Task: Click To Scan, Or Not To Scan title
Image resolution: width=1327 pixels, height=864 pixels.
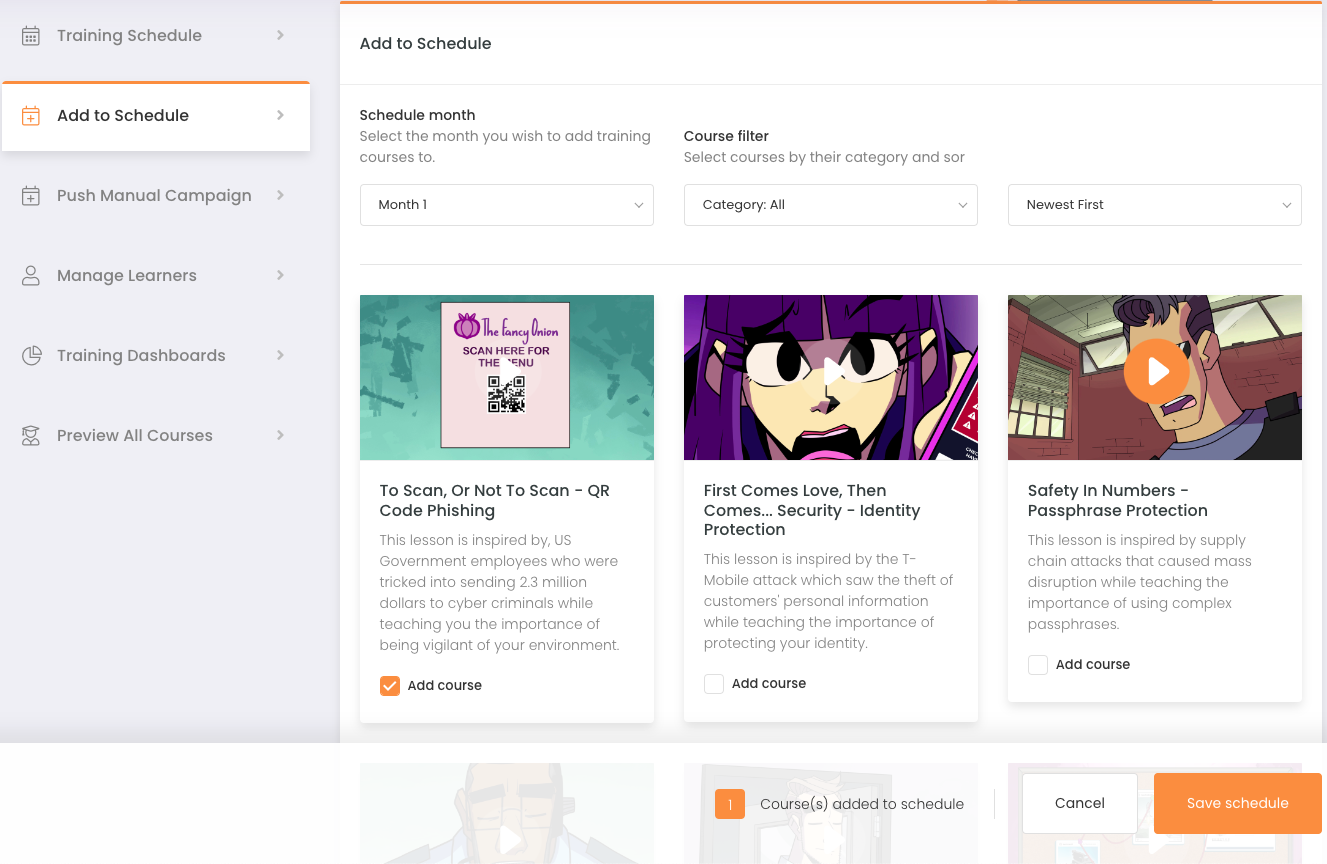Action: point(495,501)
